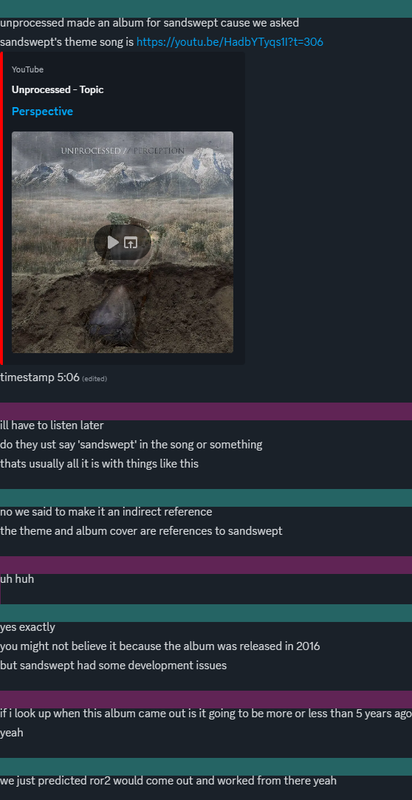Click the purple name bar above 'uh huh'

point(206,565)
